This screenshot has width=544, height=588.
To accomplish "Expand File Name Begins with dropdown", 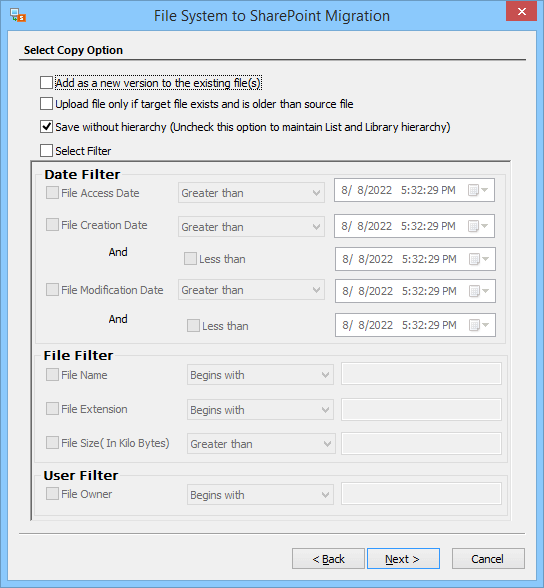I will coord(260,375).
